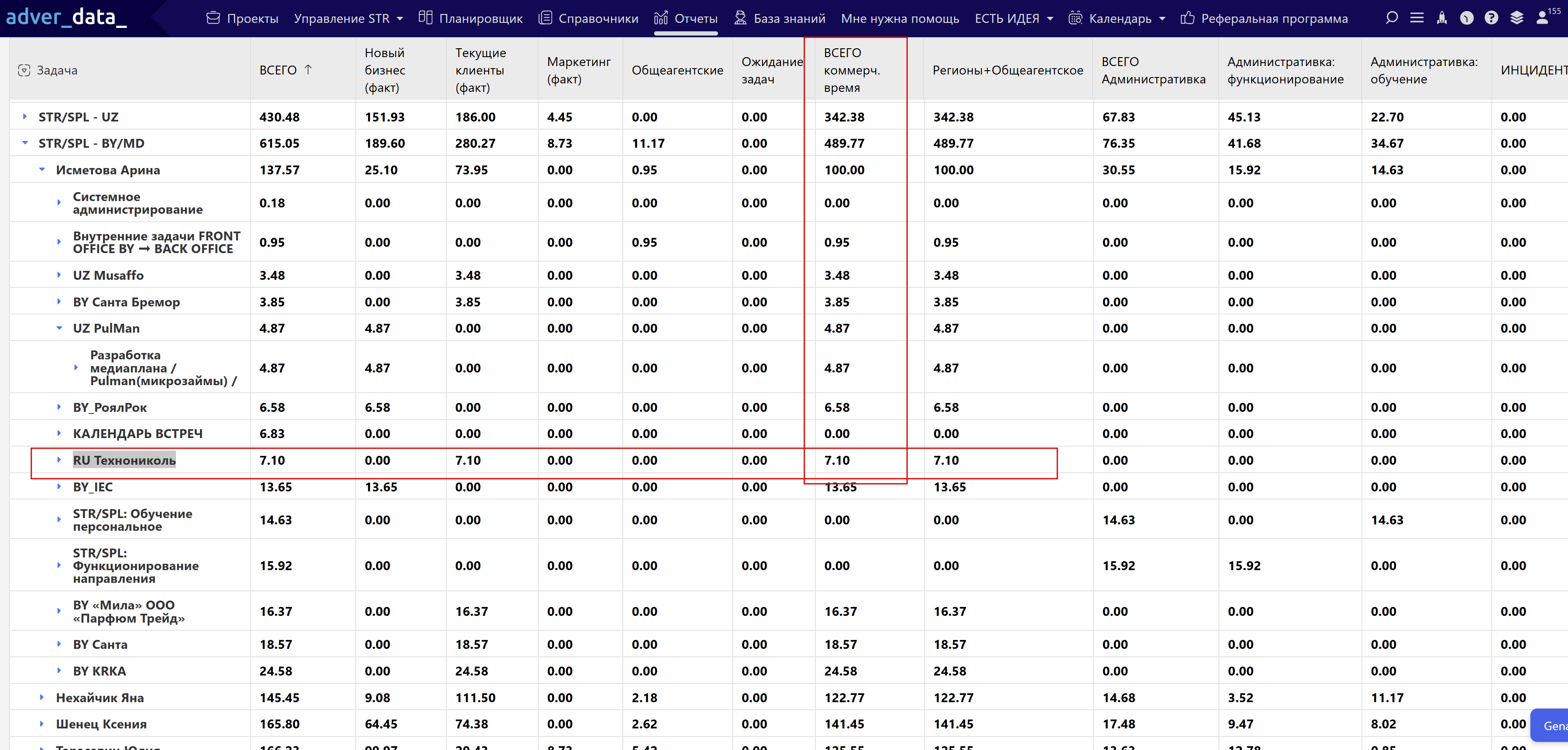Click the stacked layers icon
Viewport: 1568px width, 750px height.
tap(1517, 18)
